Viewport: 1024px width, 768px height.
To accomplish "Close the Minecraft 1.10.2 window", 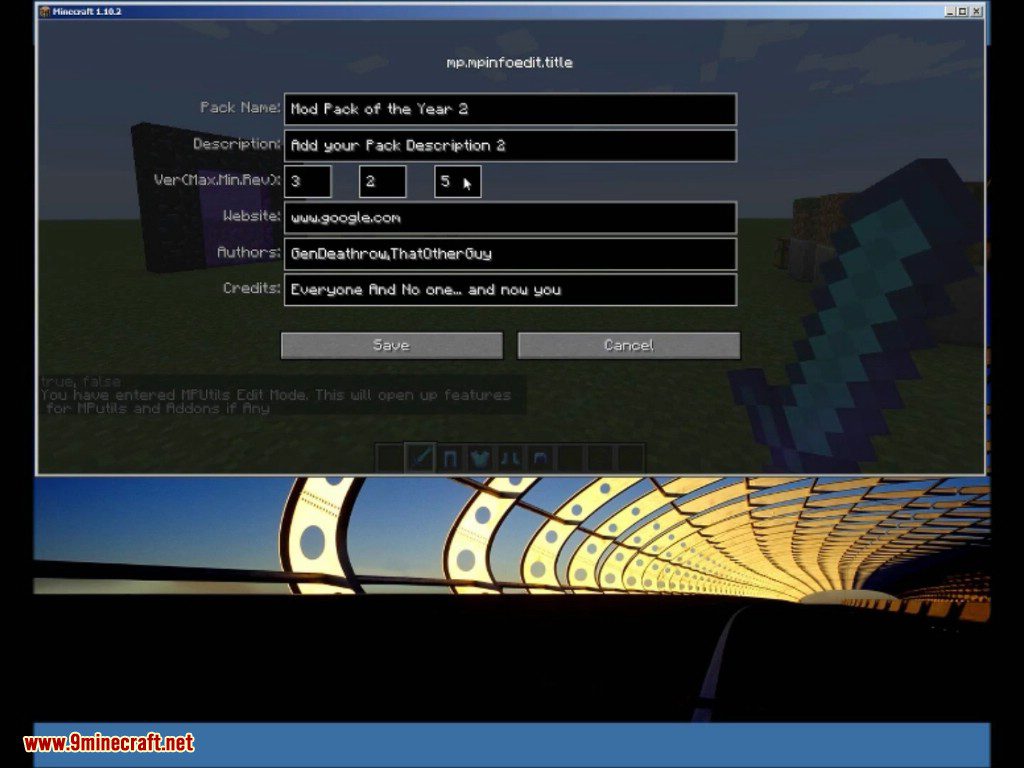I will [x=977, y=11].
